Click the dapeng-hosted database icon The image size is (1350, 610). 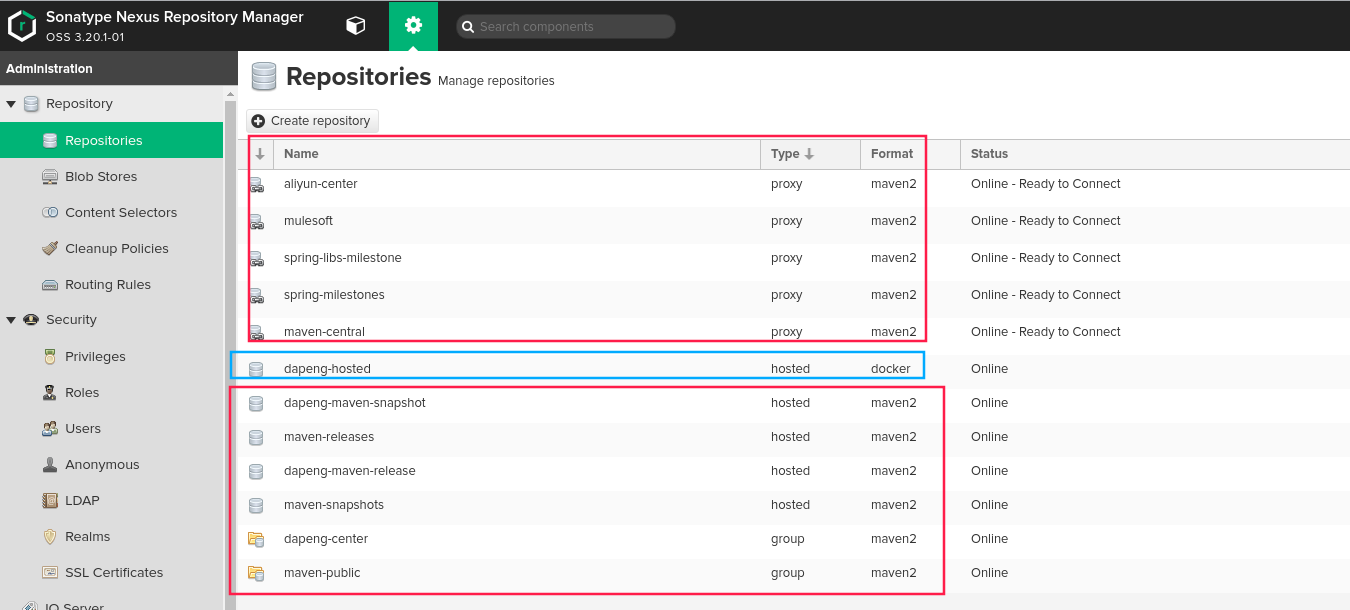pos(256,369)
